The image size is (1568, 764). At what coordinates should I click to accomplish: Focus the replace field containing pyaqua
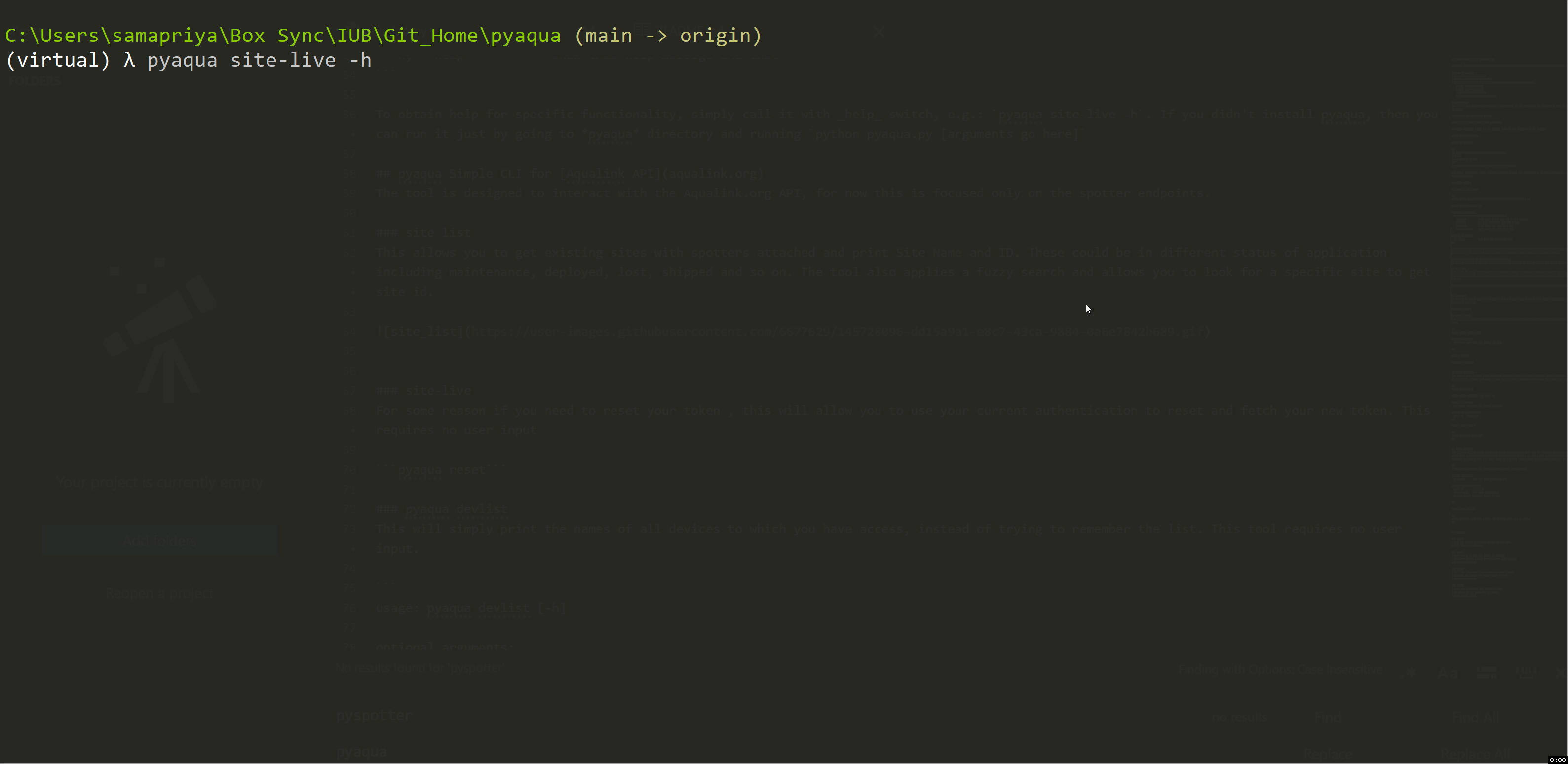(x=761, y=753)
